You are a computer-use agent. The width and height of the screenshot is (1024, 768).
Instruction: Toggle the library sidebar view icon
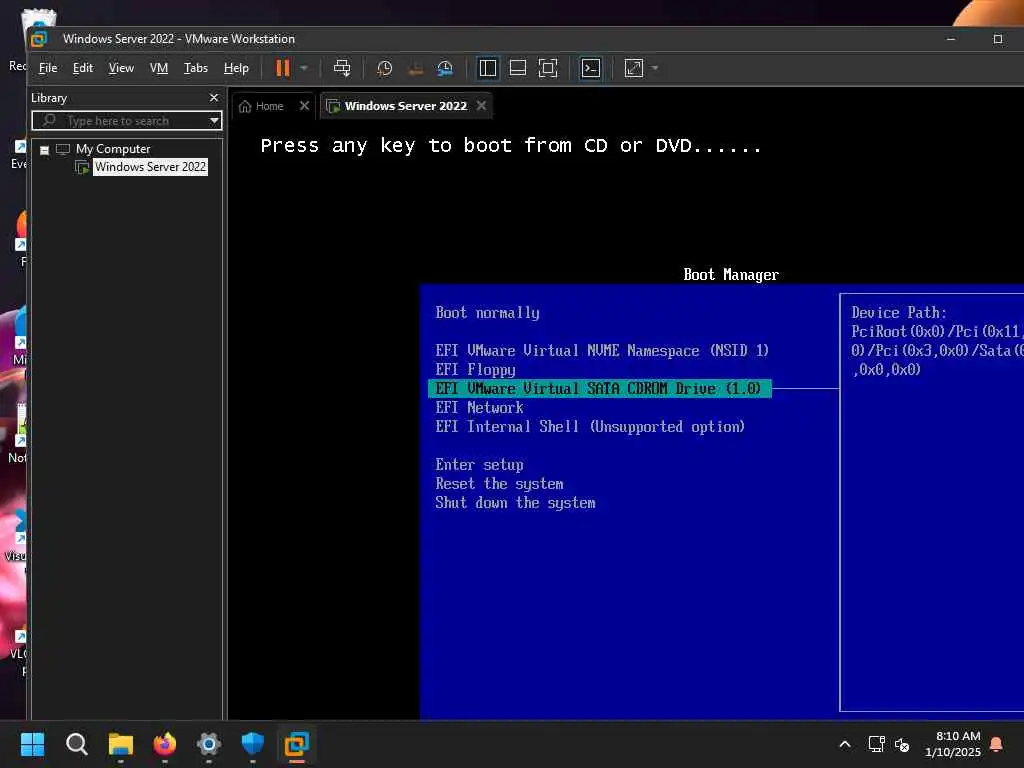(487, 68)
